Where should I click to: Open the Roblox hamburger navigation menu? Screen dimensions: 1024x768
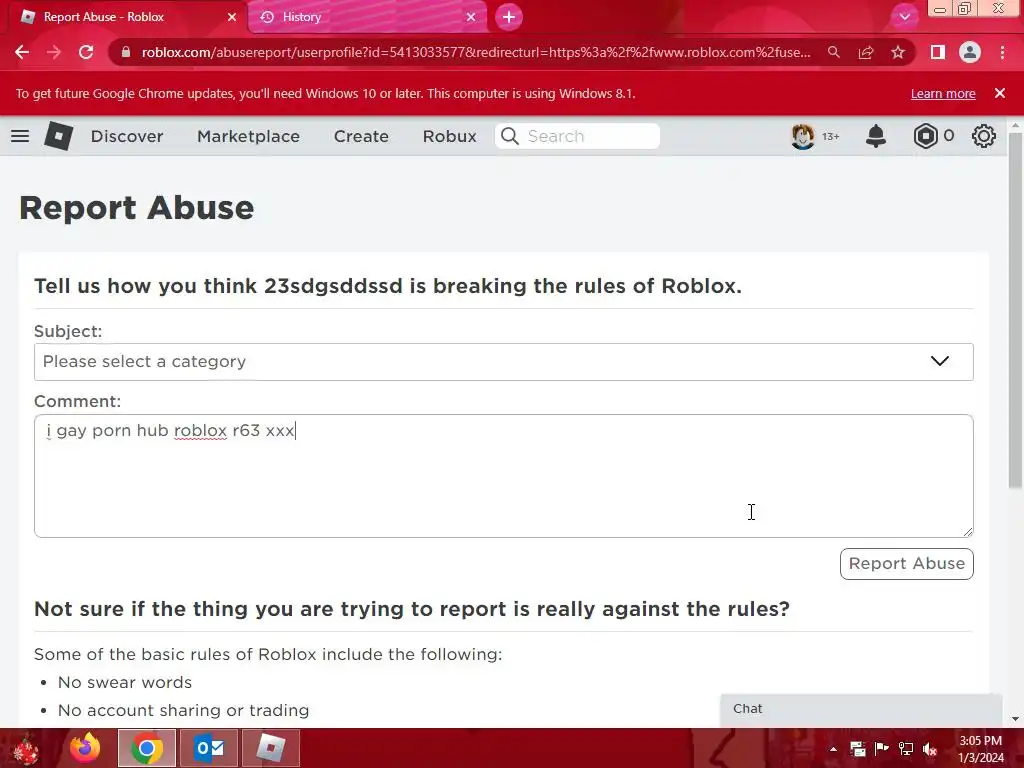[20, 136]
